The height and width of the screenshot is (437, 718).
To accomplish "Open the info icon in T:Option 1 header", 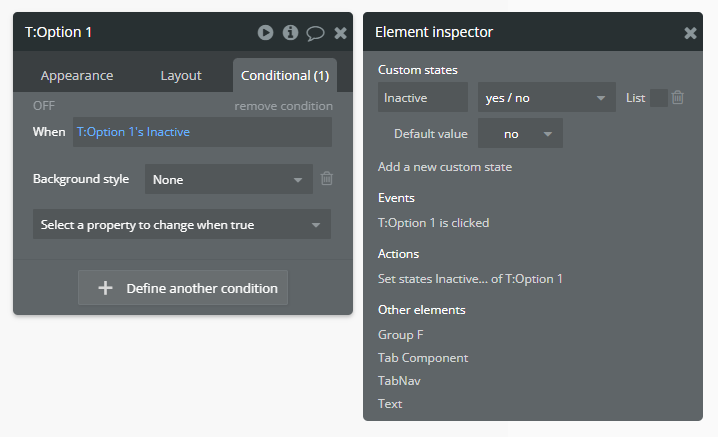I will click(290, 32).
